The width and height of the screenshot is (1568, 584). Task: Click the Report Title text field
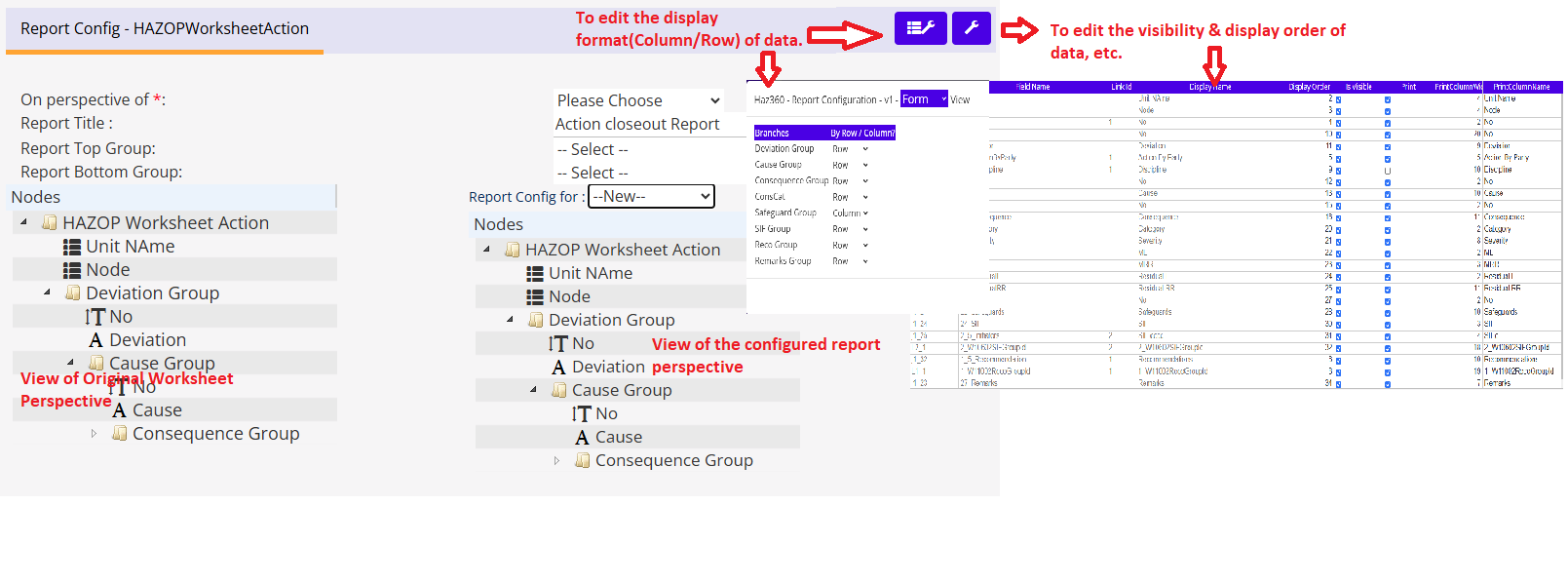(638, 125)
